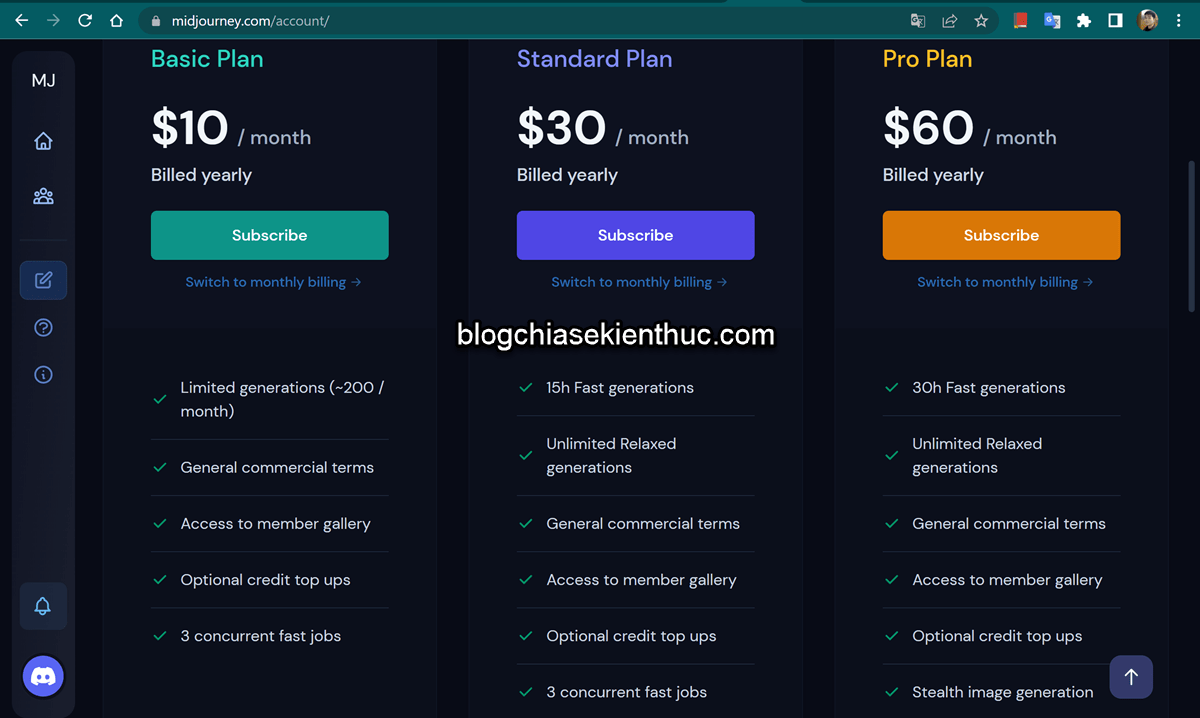
Task: Switch Pro Plan to monthly billing
Action: pyautogui.click(x=1005, y=282)
